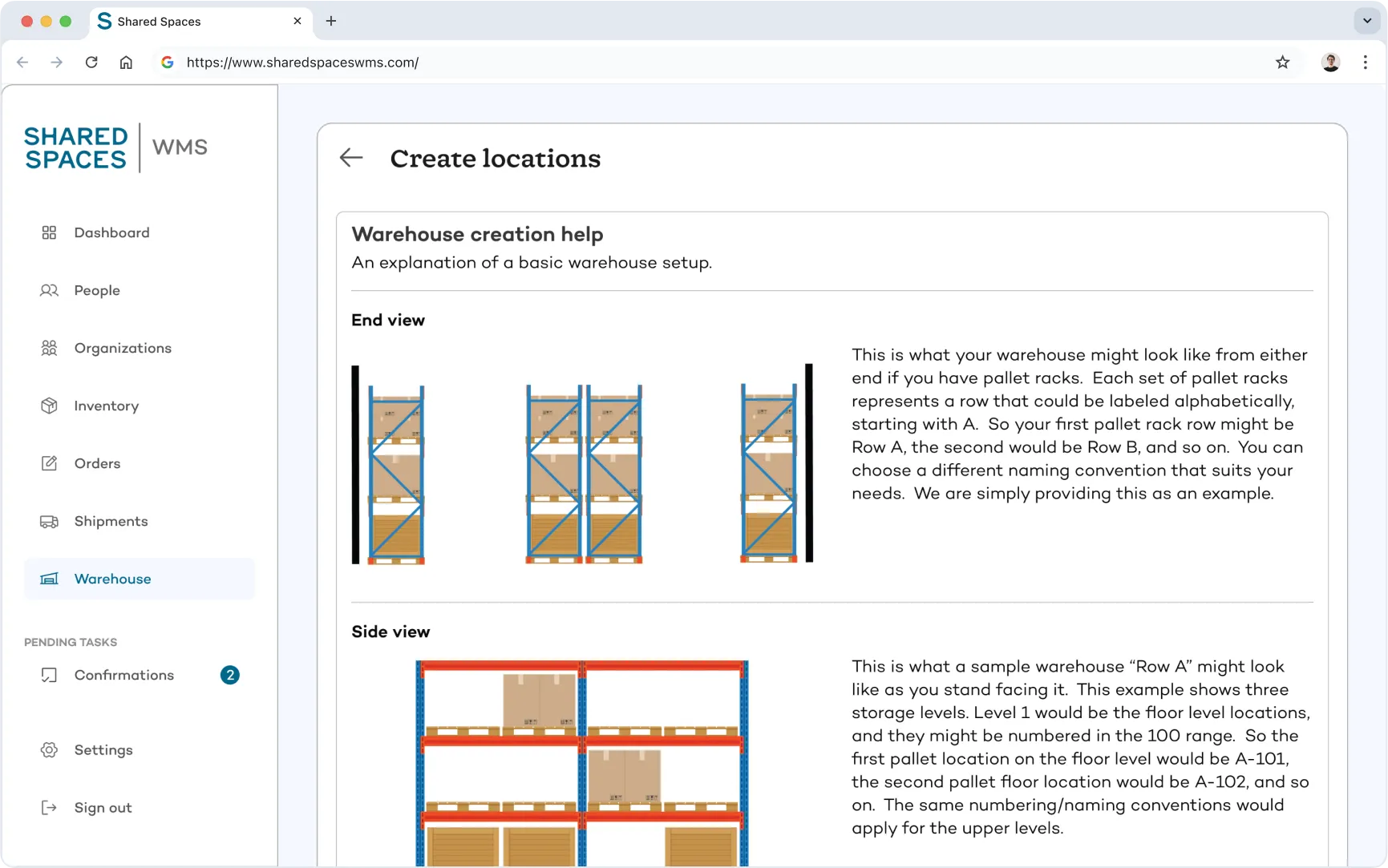
Task: Open Confirmations pending tasks
Action: click(140, 675)
